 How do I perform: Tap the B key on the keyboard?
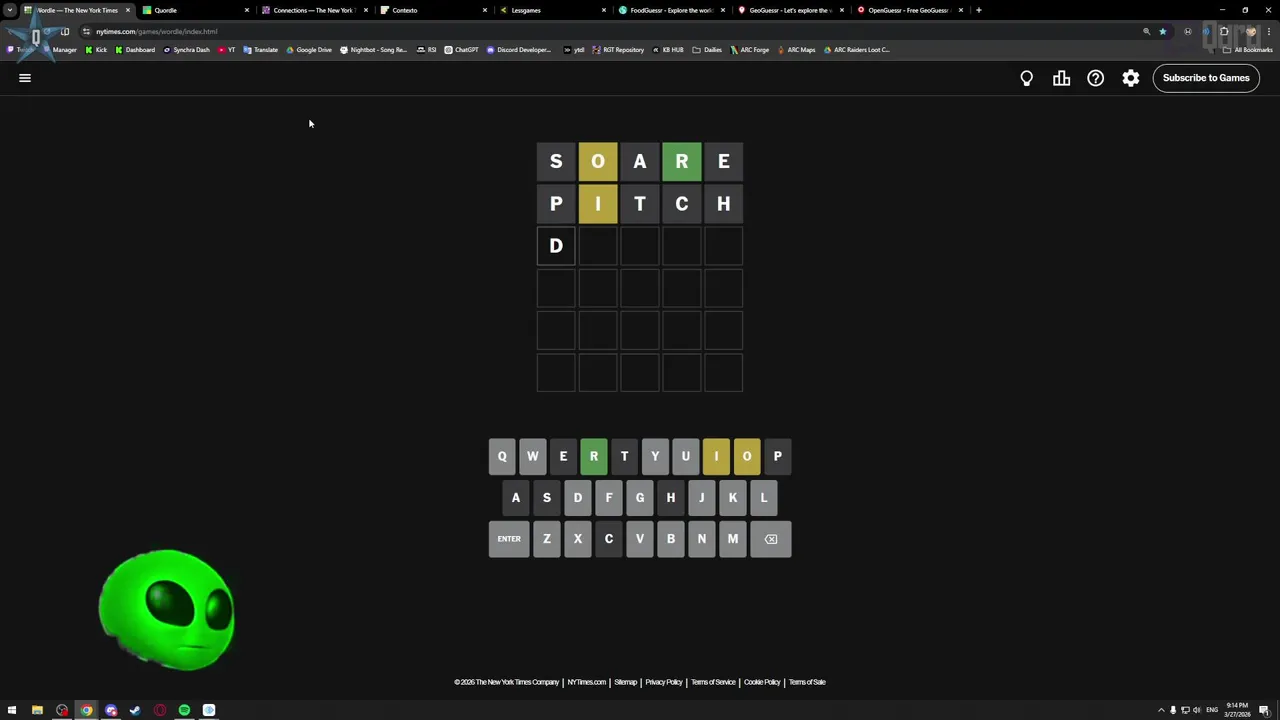tap(671, 539)
